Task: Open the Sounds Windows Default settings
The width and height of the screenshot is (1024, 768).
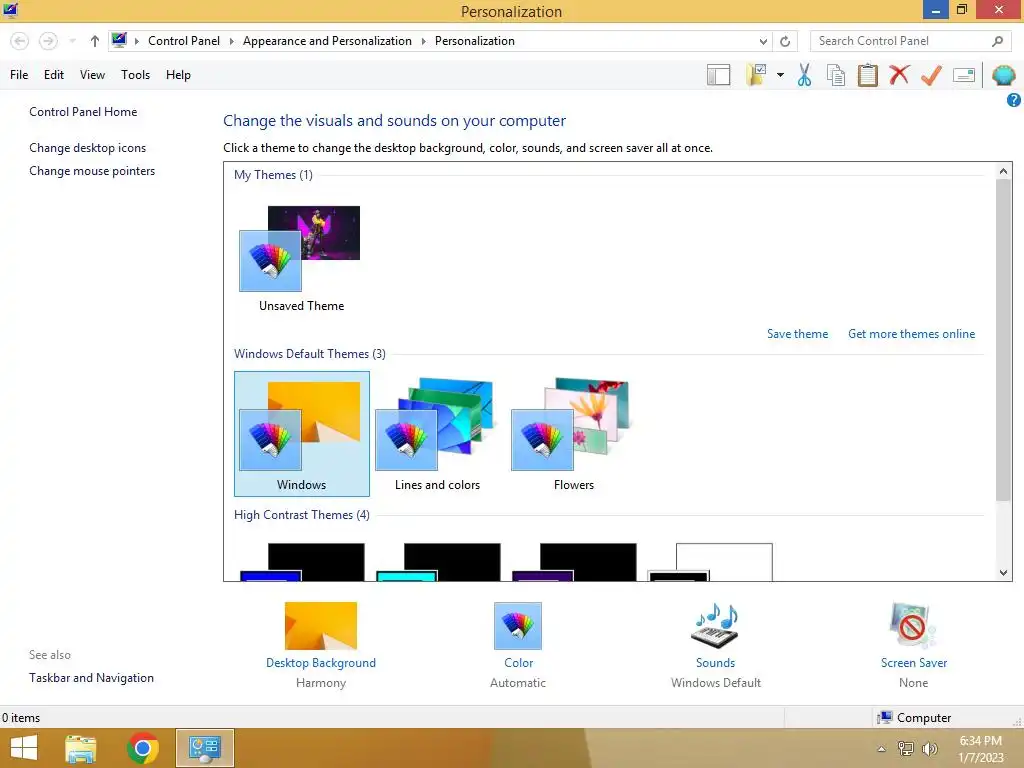Action: click(715, 645)
